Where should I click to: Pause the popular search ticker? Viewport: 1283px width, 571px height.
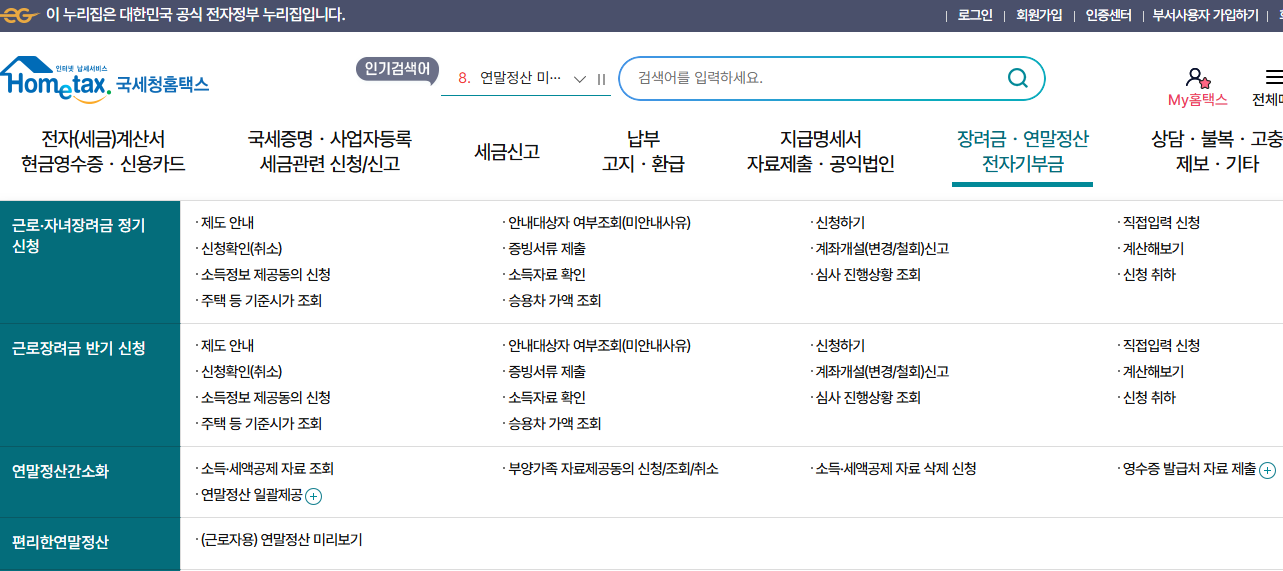[x=602, y=79]
